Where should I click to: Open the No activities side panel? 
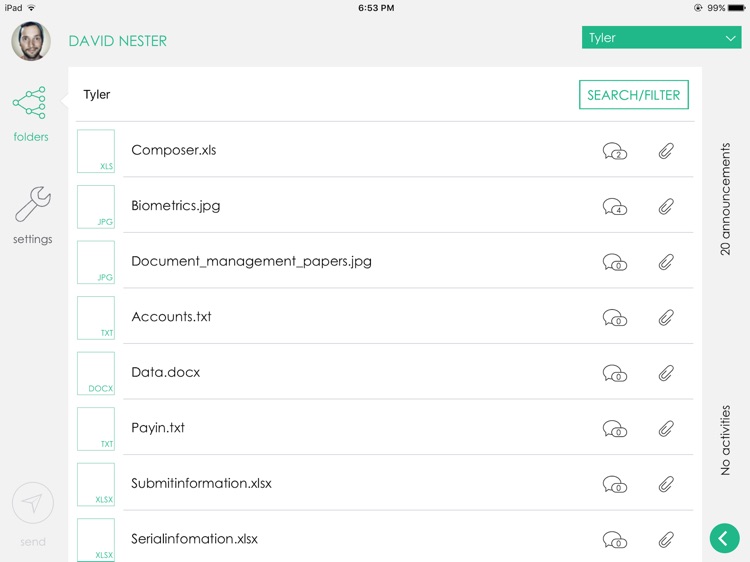pos(725,440)
